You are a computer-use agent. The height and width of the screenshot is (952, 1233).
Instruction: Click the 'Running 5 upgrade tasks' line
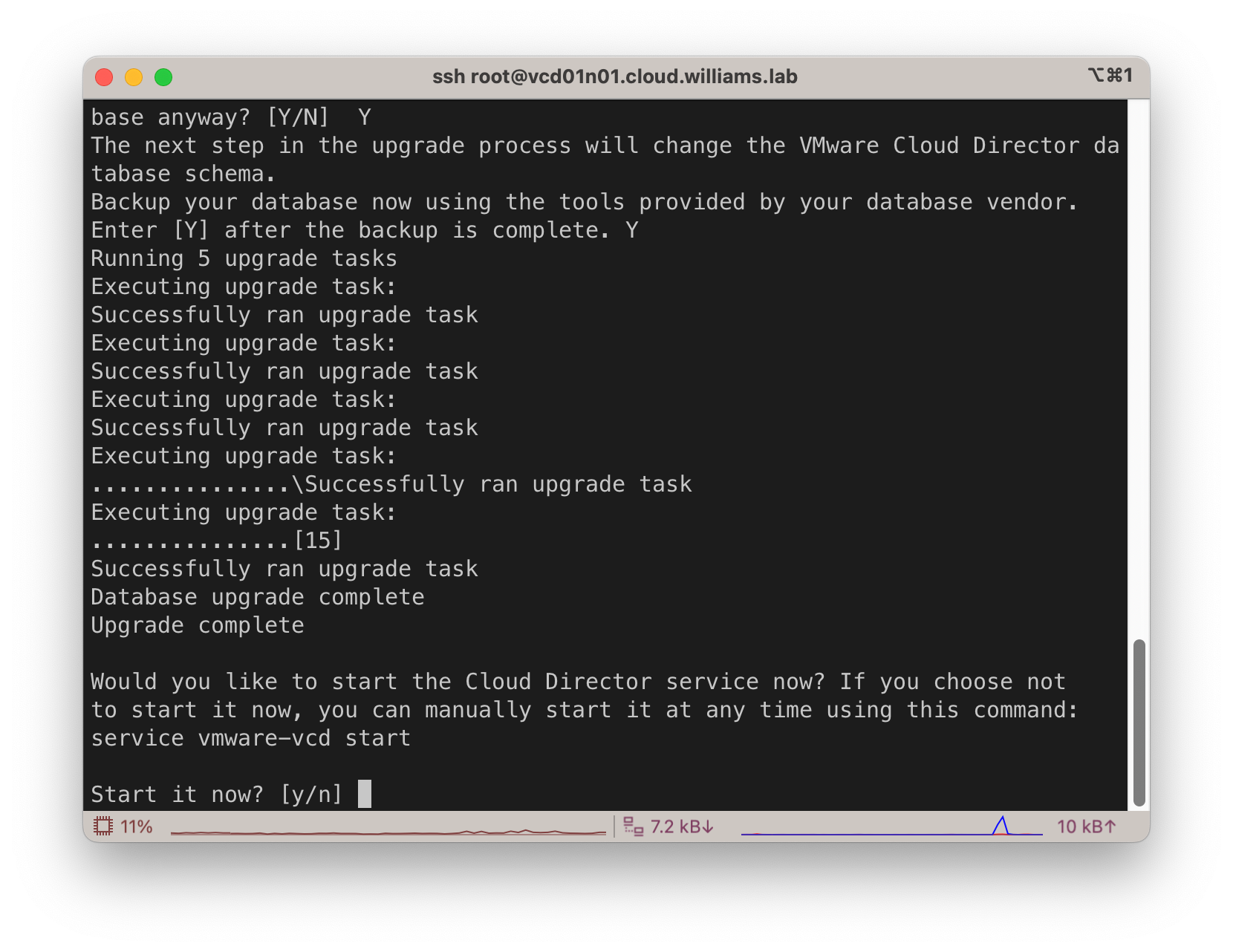(244, 258)
